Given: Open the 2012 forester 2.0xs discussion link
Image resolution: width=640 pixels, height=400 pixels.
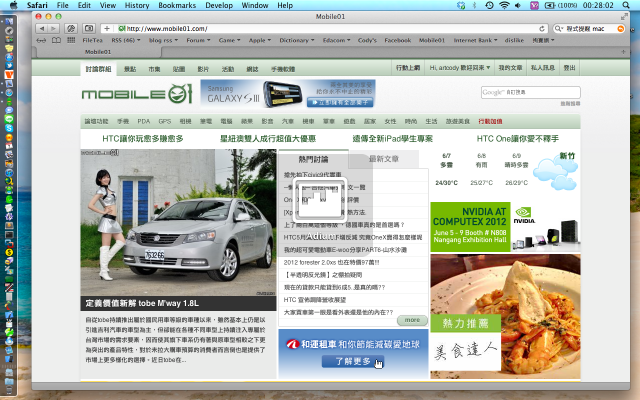Looking at the screenshot, I should click(331, 262).
